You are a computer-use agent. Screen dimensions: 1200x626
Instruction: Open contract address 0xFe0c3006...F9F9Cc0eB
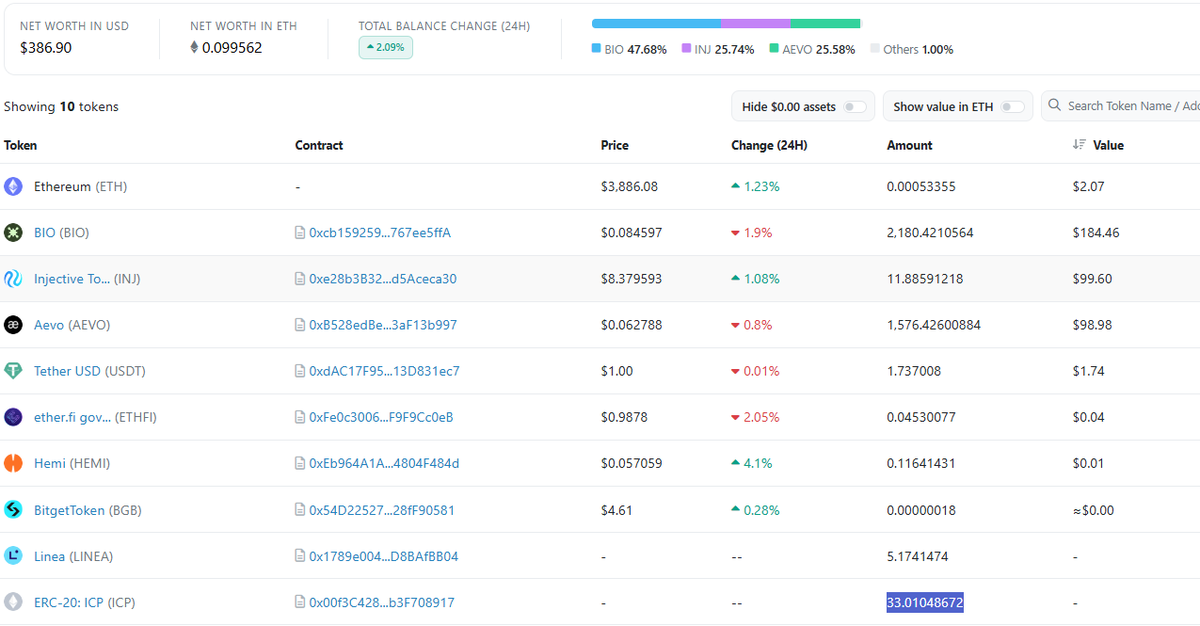(381, 417)
